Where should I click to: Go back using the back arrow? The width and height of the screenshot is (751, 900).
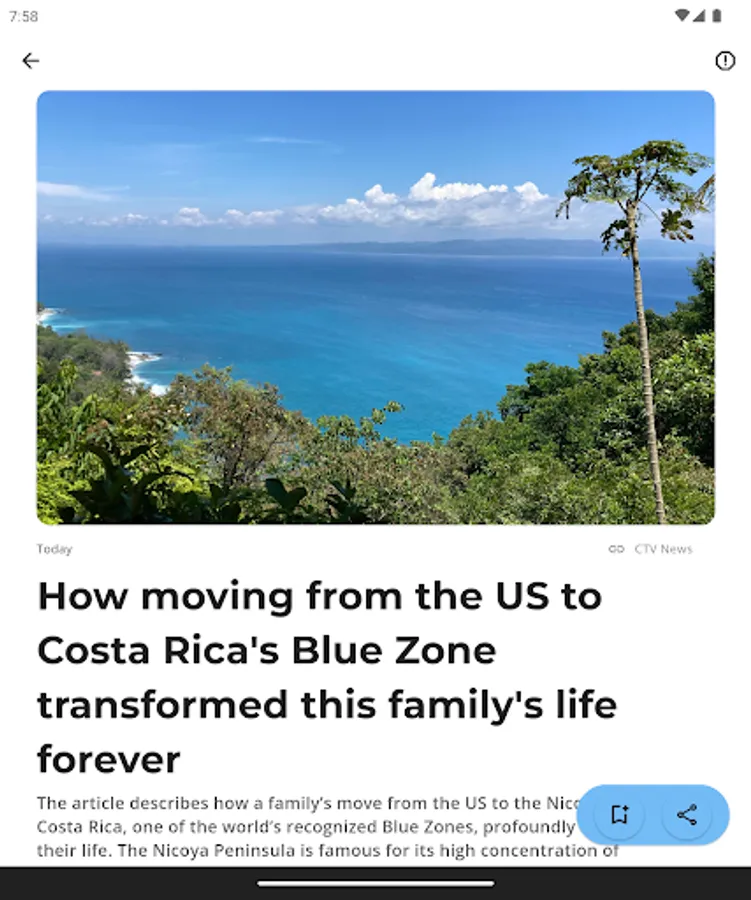tap(29, 60)
